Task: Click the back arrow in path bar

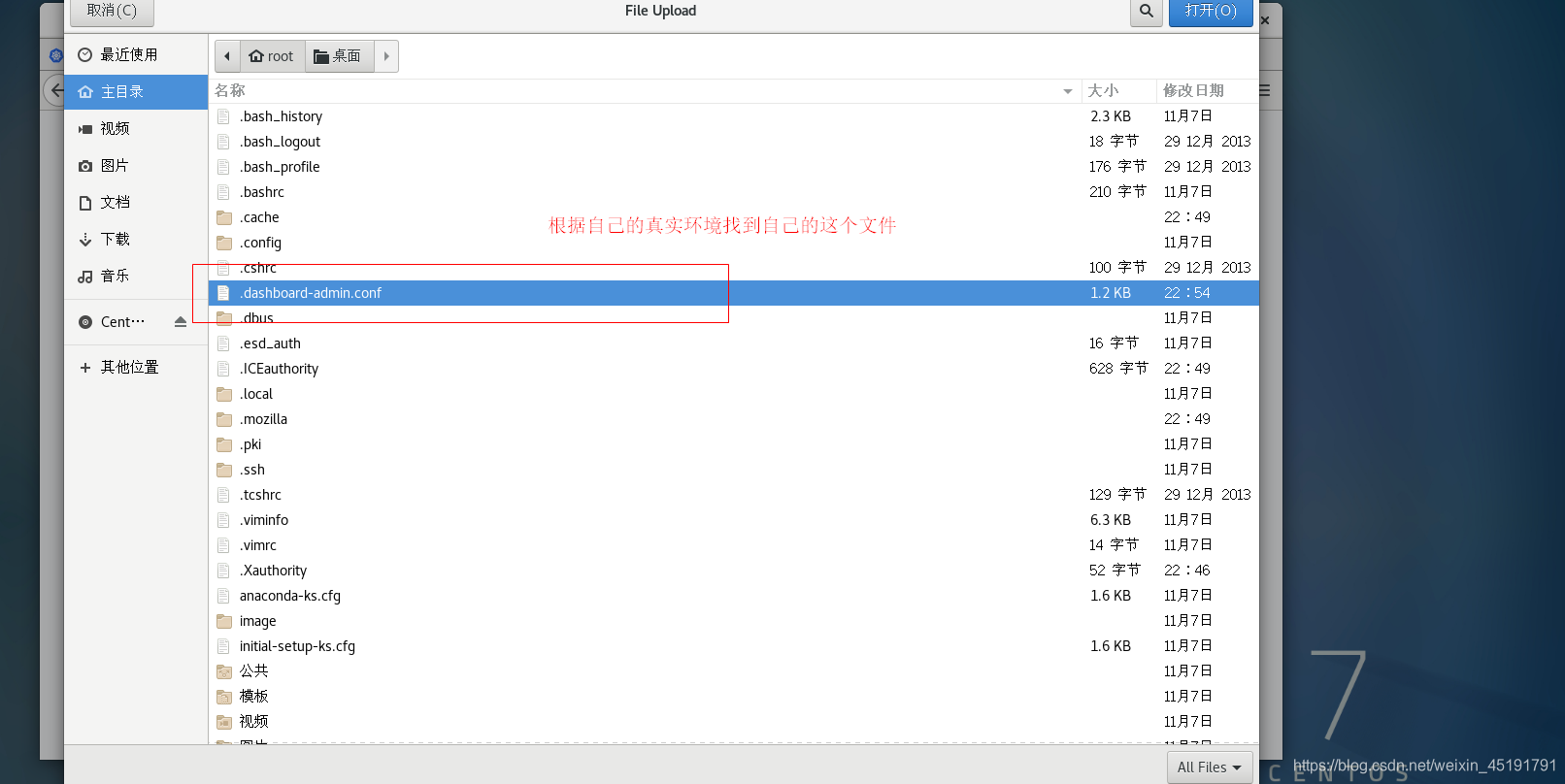Action: [x=227, y=56]
